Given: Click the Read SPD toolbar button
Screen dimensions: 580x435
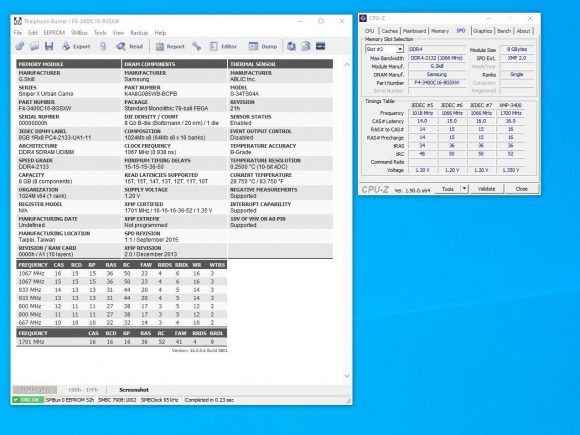Looking at the screenshot, I should coord(129,46).
